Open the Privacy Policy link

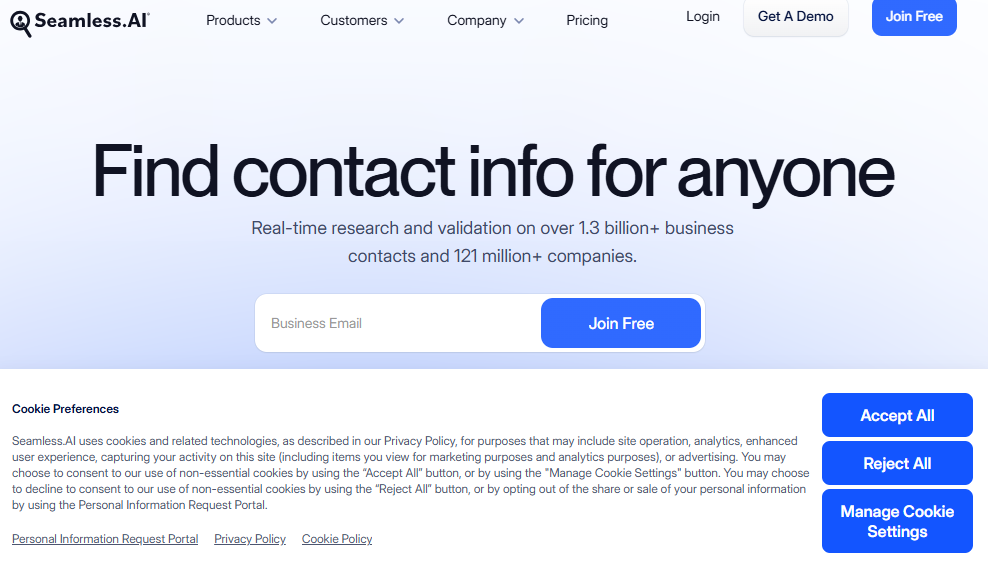coord(250,539)
